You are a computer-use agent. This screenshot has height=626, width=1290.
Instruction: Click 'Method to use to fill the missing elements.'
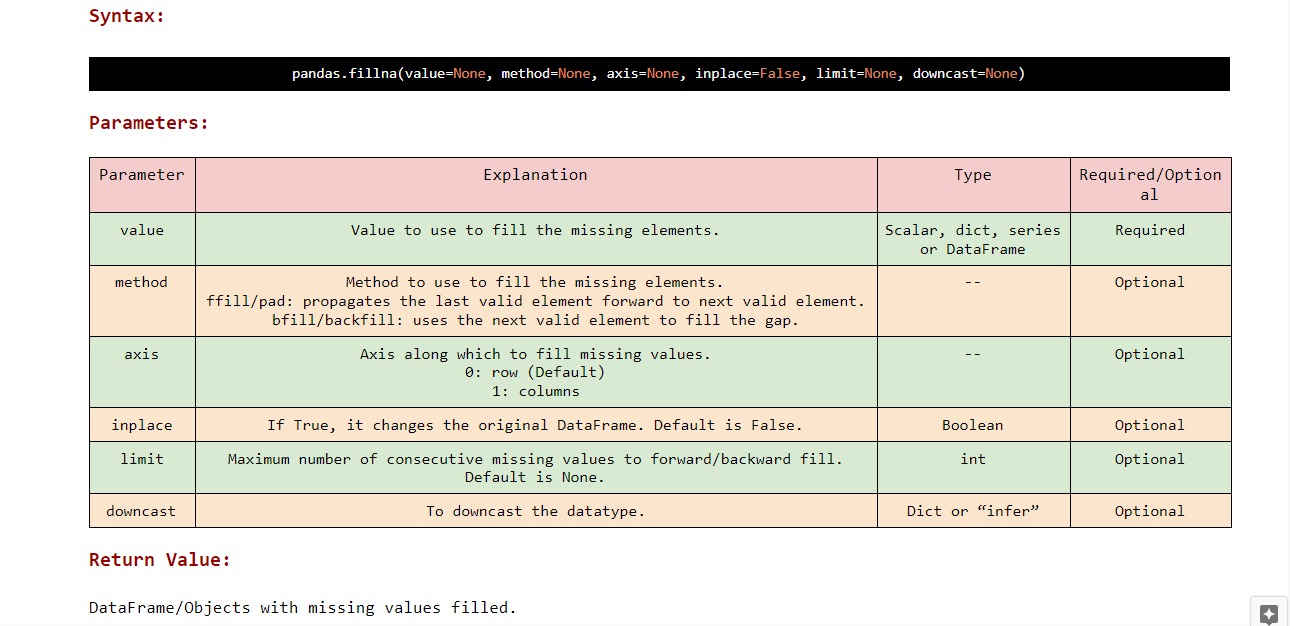[535, 282]
